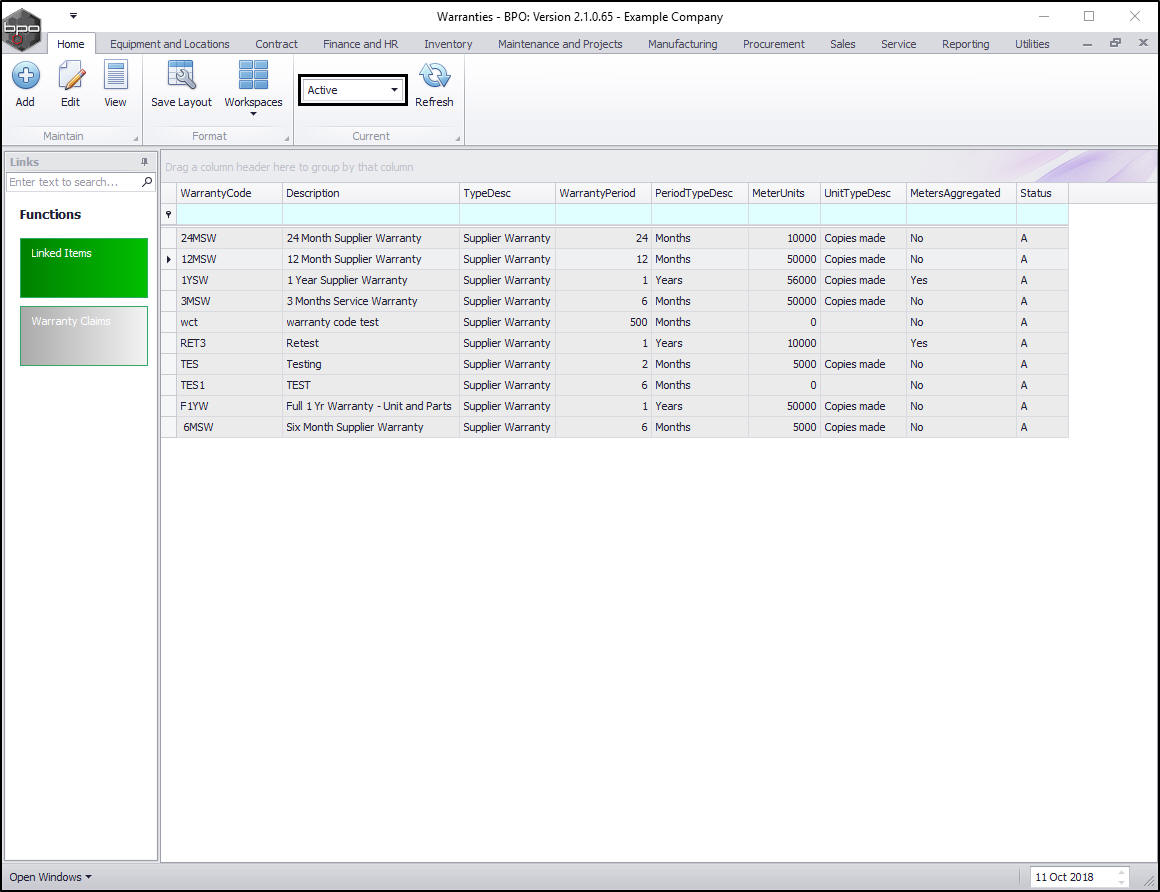Select the Testing description cell

pos(371,364)
